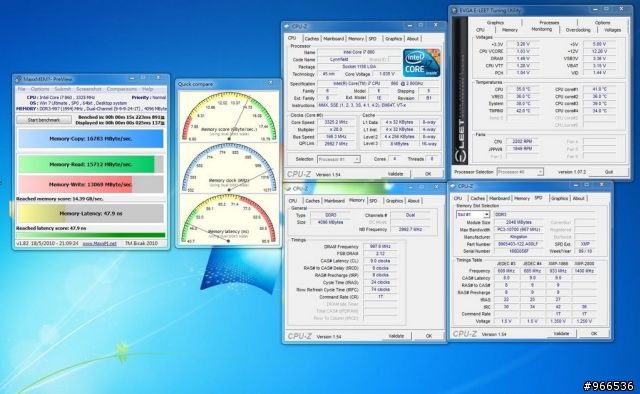The image size is (640, 394).
Task: Switch to Caches tab in CPU-Z SPD window
Action: (x=477, y=198)
